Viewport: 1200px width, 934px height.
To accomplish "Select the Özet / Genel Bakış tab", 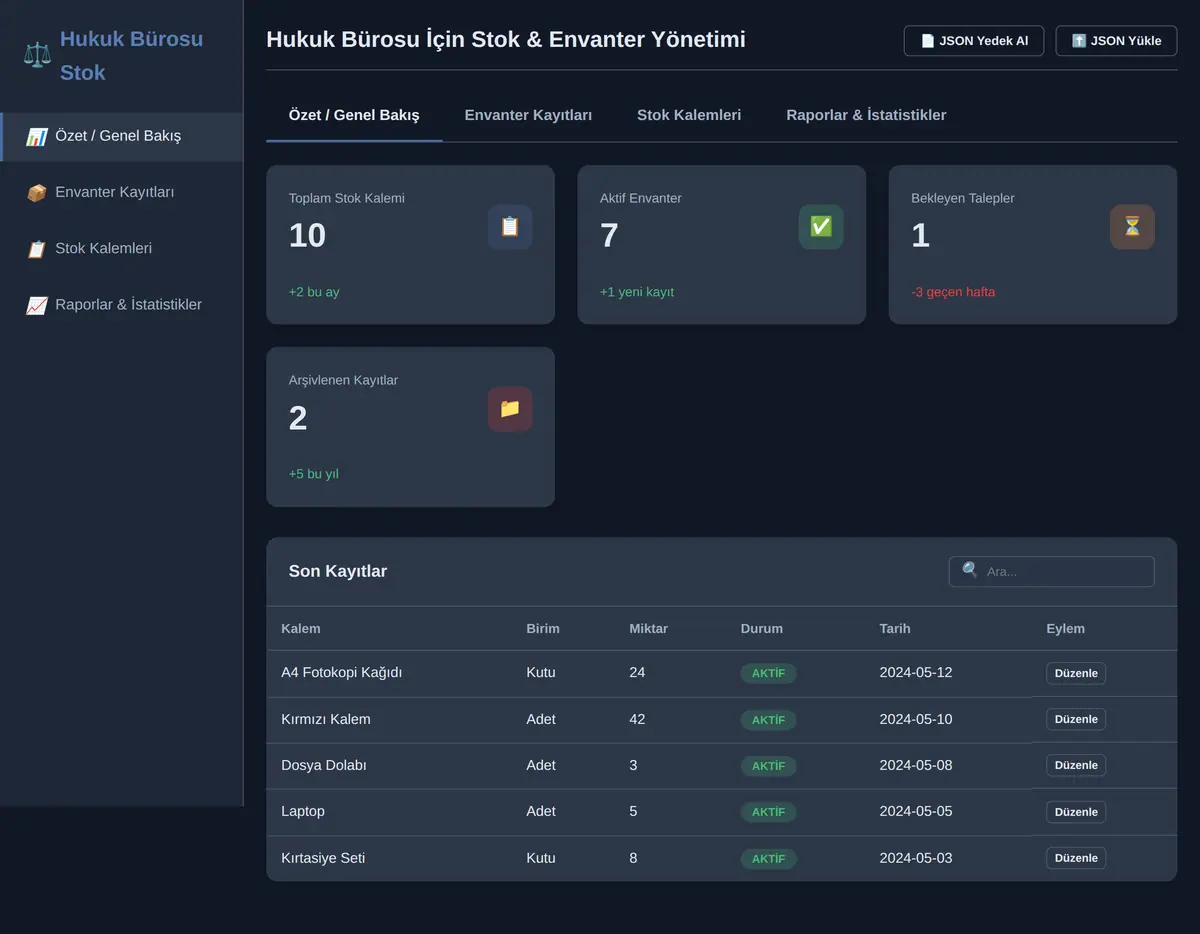I will coord(354,115).
